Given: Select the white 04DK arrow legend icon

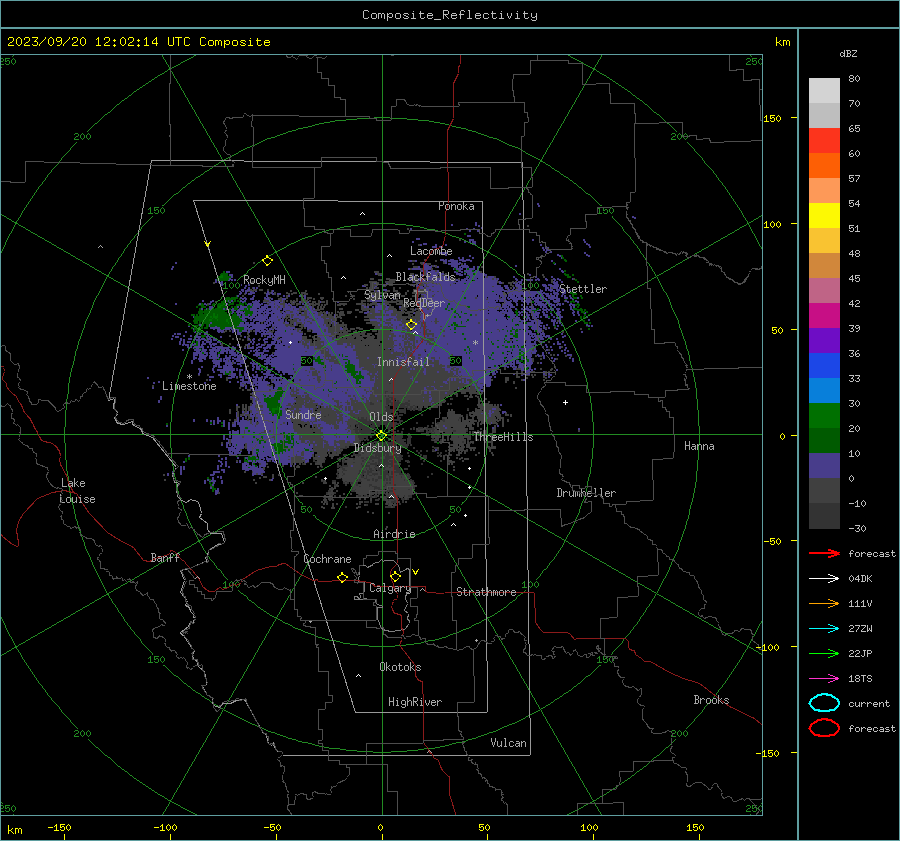Looking at the screenshot, I should [824, 579].
